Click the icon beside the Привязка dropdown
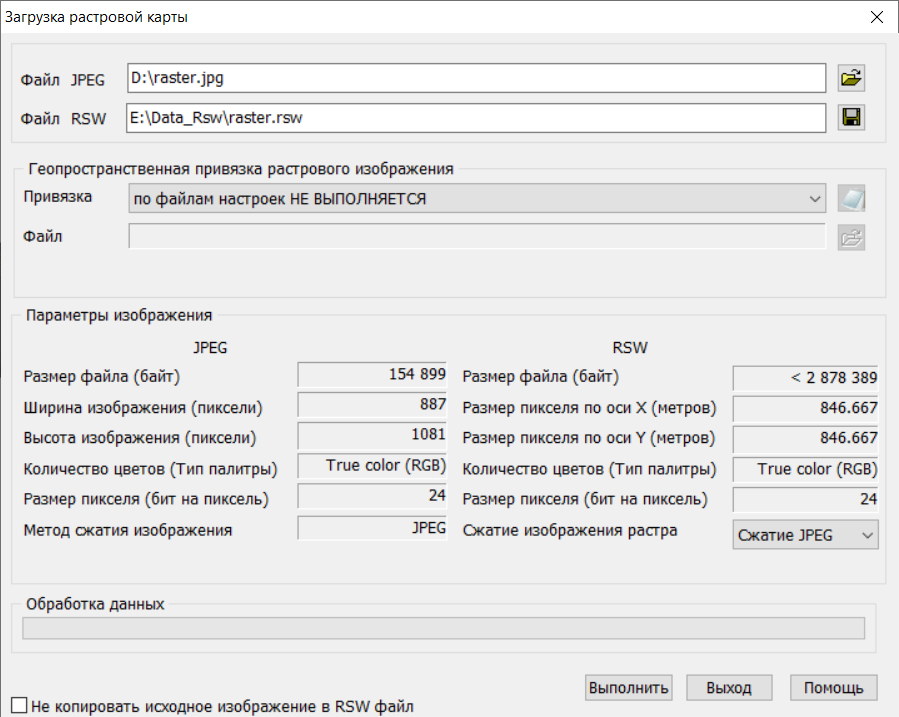 click(851, 199)
